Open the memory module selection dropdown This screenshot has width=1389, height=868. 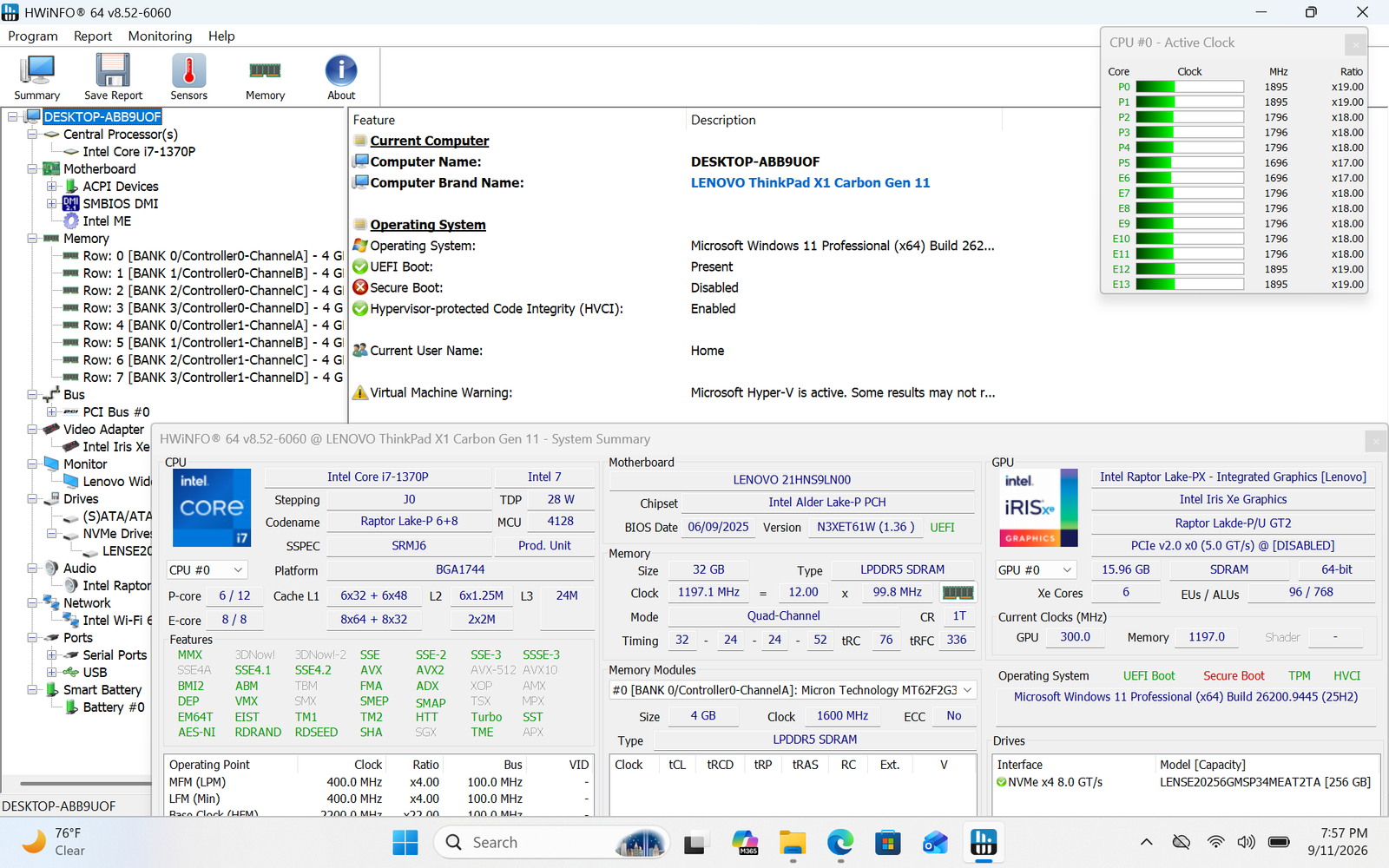(793, 690)
